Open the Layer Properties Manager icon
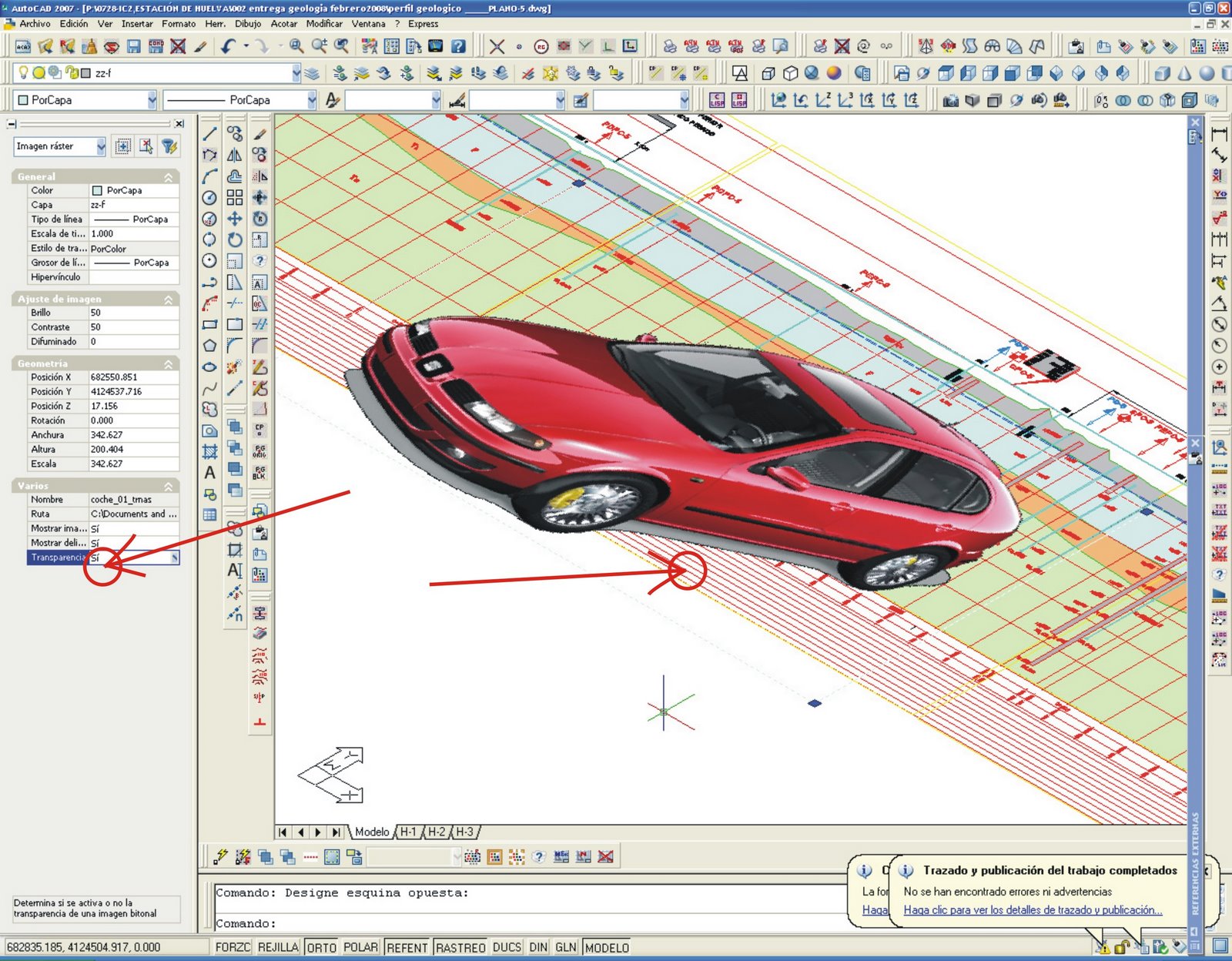This screenshot has width=1232, height=961. tap(312, 74)
